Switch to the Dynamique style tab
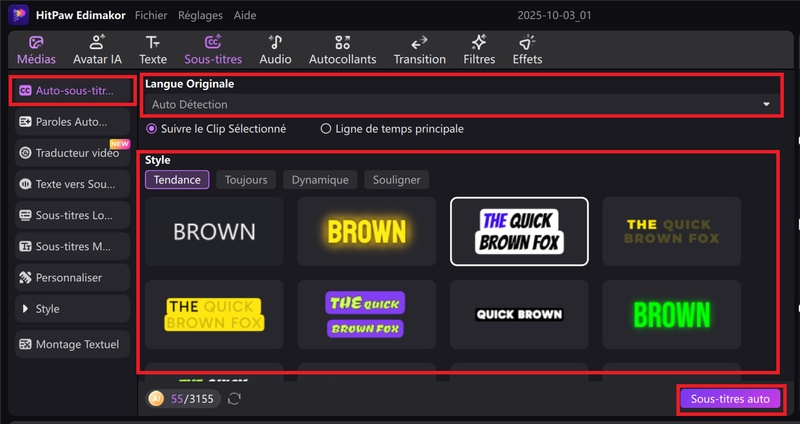Screen dimensions: 800x424 point(320,180)
